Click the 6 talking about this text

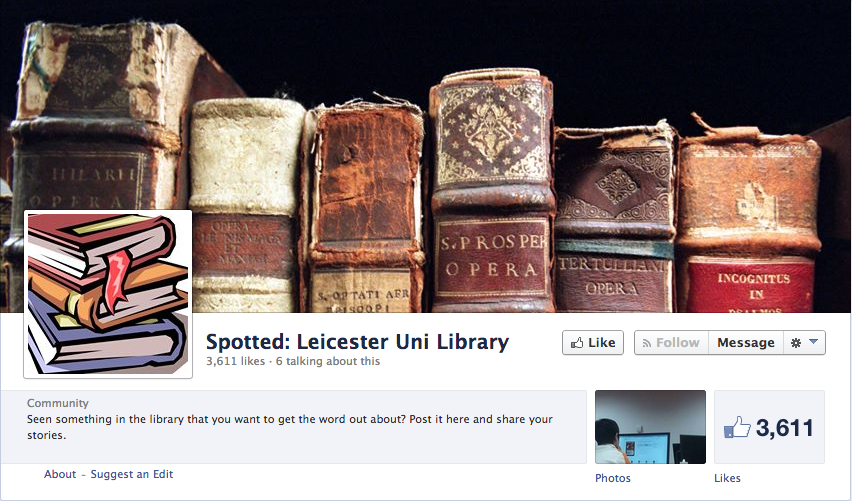click(x=328, y=361)
